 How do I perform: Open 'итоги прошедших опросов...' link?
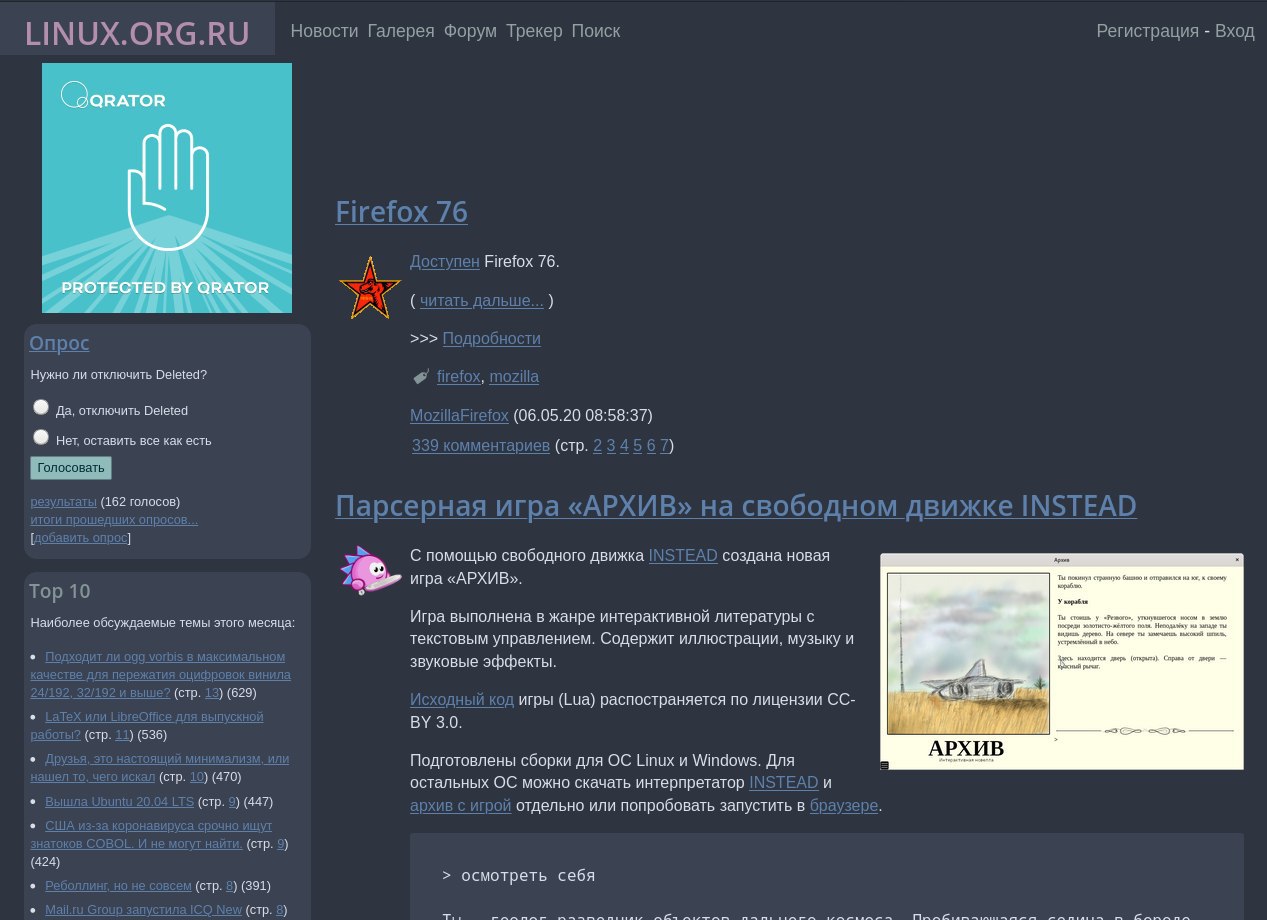click(114, 520)
